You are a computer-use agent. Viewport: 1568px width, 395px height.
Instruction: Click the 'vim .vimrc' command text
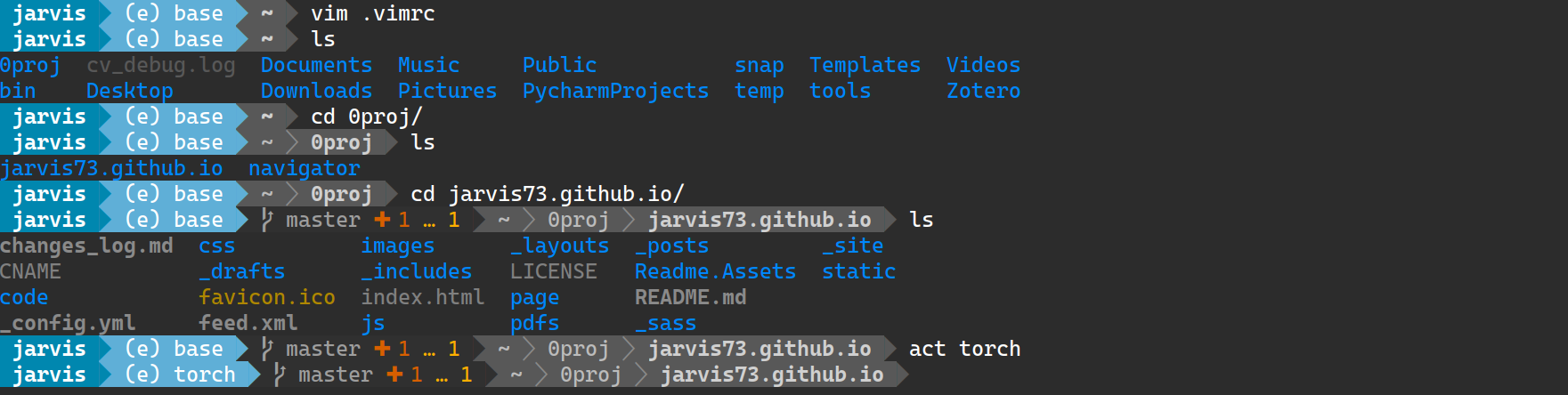(x=373, y=14)
